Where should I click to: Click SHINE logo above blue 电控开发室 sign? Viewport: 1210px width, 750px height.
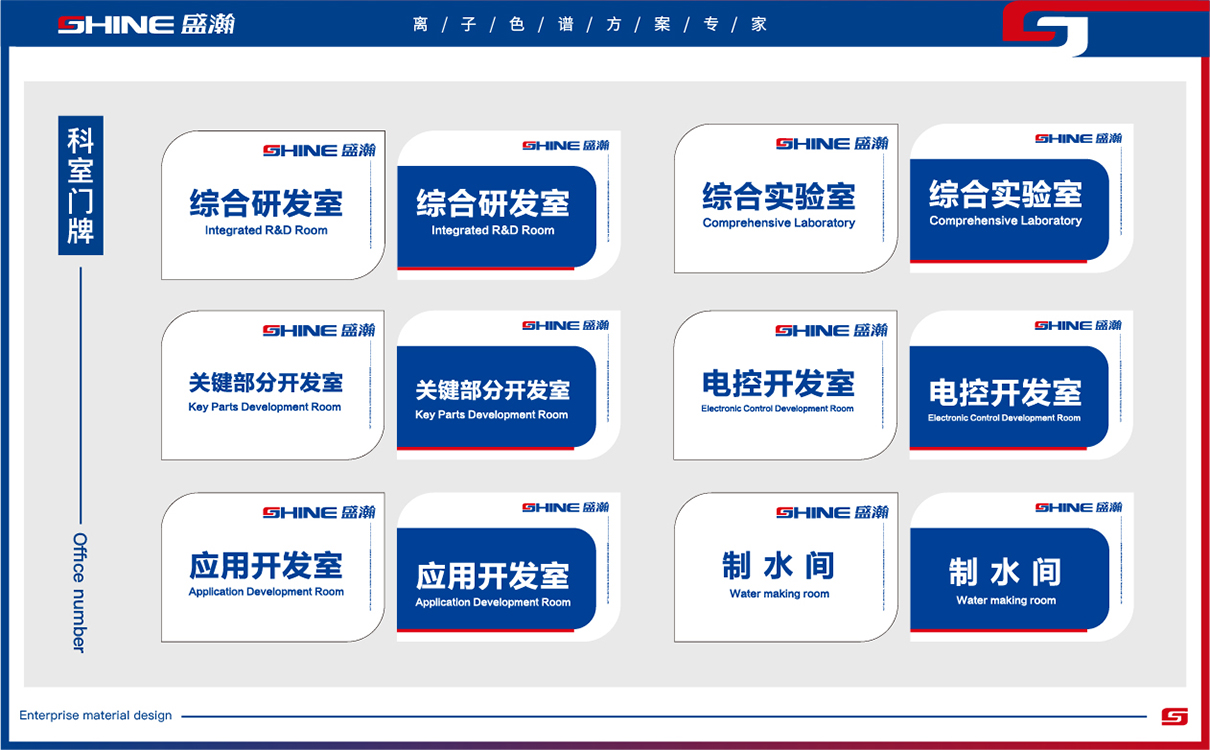click(x=1078, y=325)
